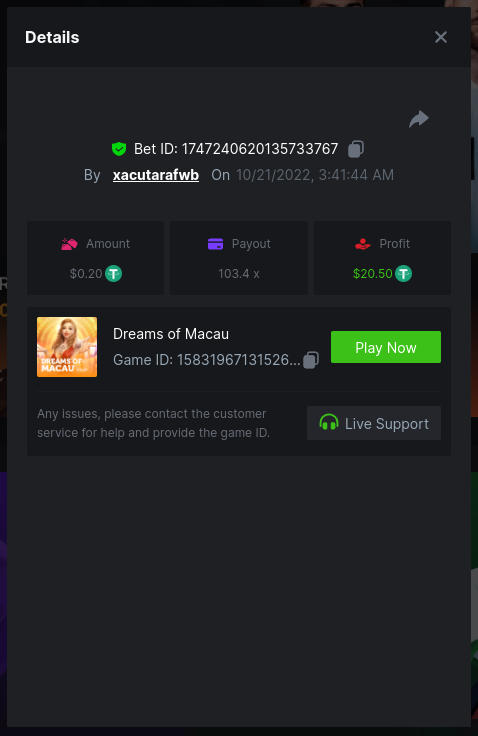Click the green verified shield icon
Viewport: 478px width, 736px height.
coord(119,149)
